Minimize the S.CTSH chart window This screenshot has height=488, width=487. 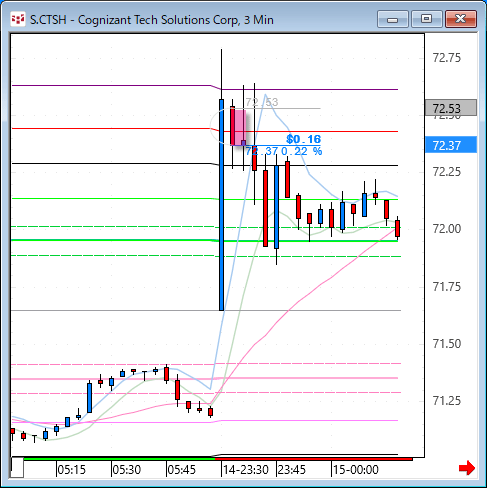pos(393,19)
